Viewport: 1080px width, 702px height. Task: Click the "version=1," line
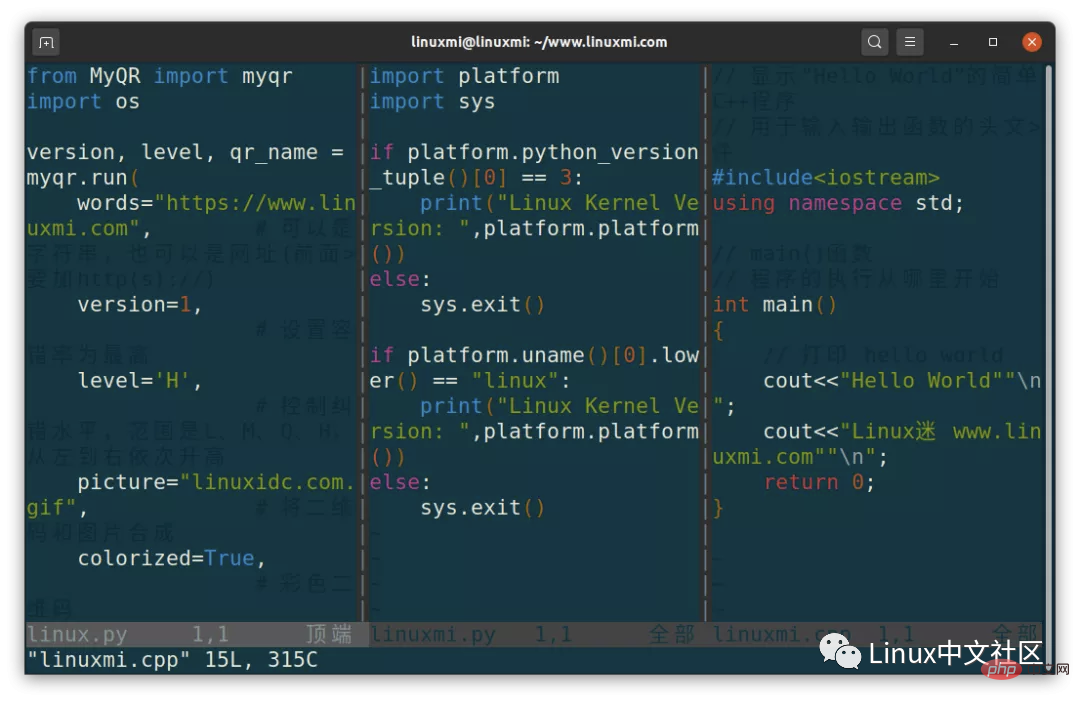139,304
